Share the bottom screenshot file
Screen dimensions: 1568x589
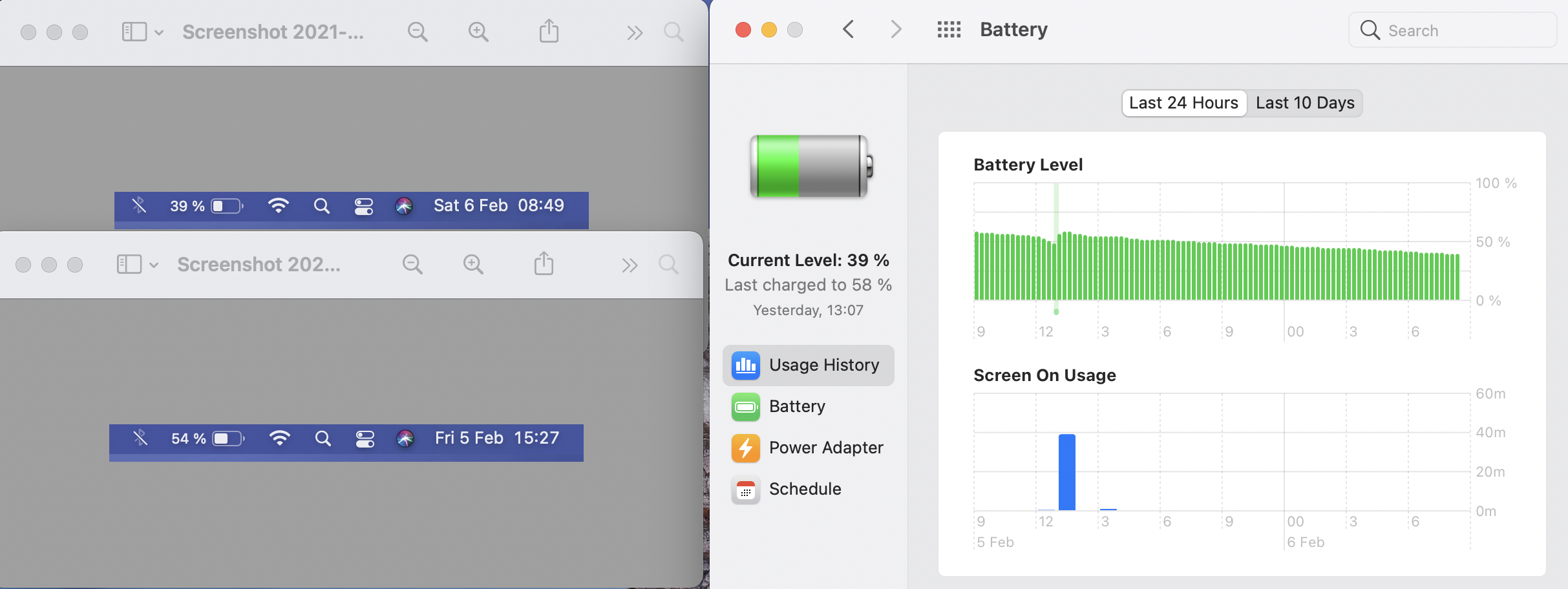tap(544, 263)
